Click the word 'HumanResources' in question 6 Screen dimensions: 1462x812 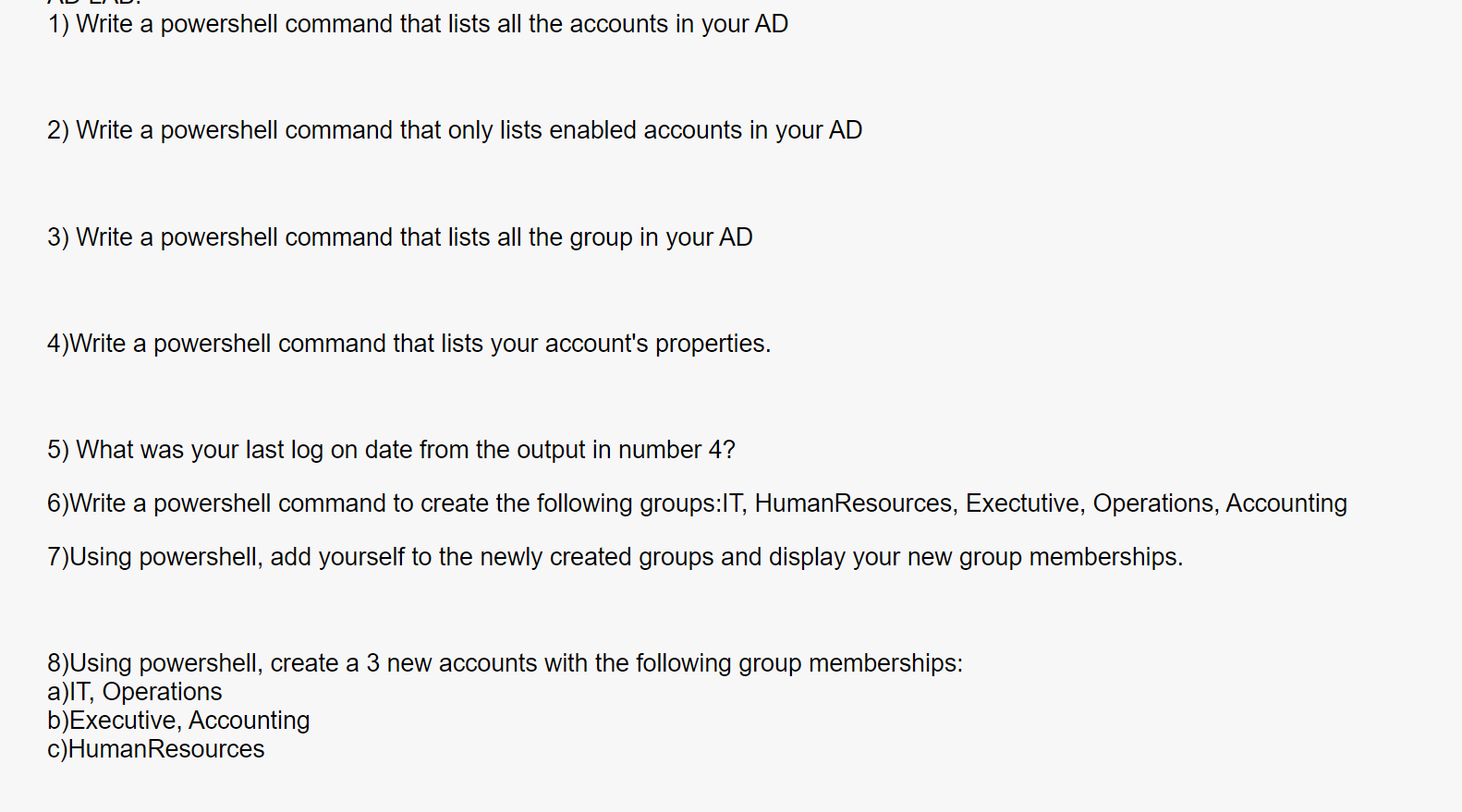(x=853, y=503)
